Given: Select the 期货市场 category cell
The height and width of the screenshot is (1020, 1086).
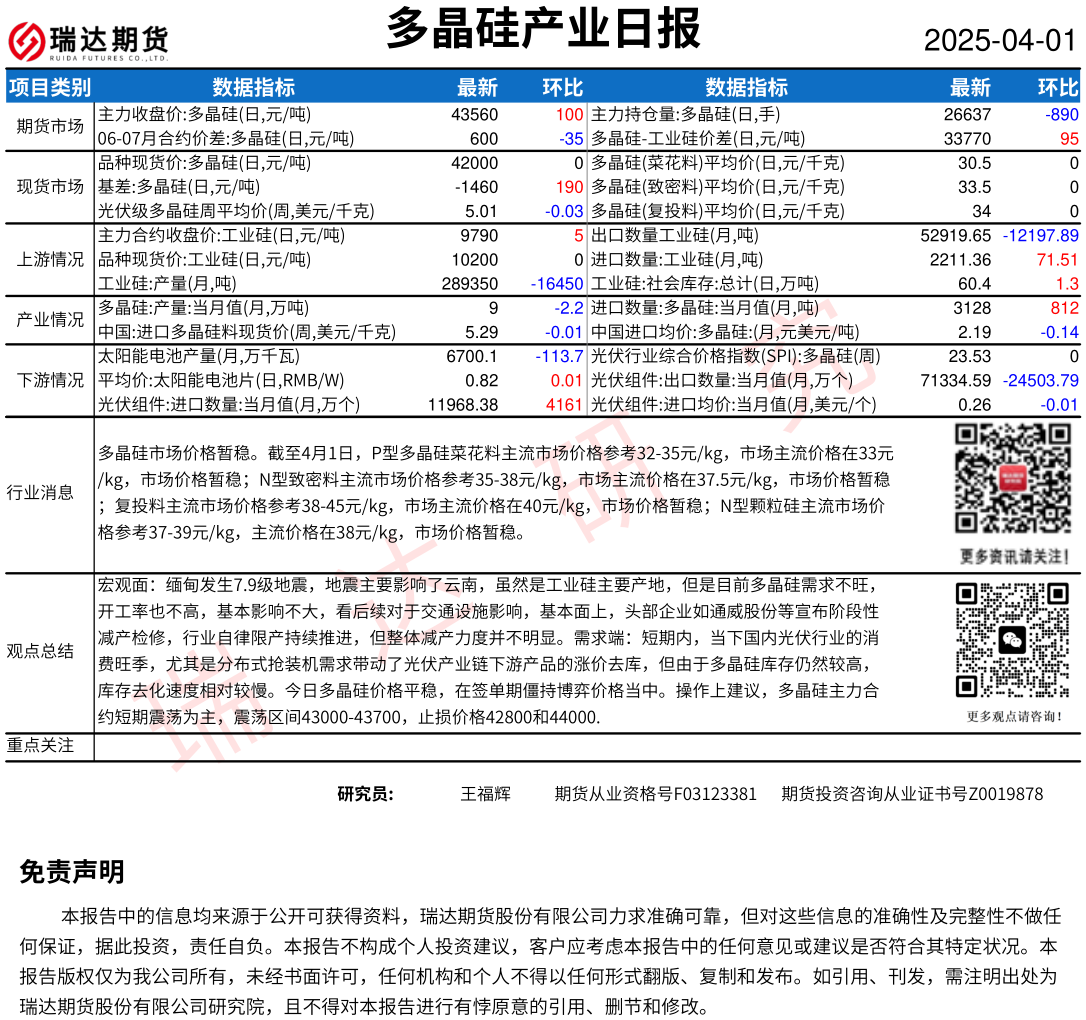Looking at the screenshot, I should [x=50, y=126].
